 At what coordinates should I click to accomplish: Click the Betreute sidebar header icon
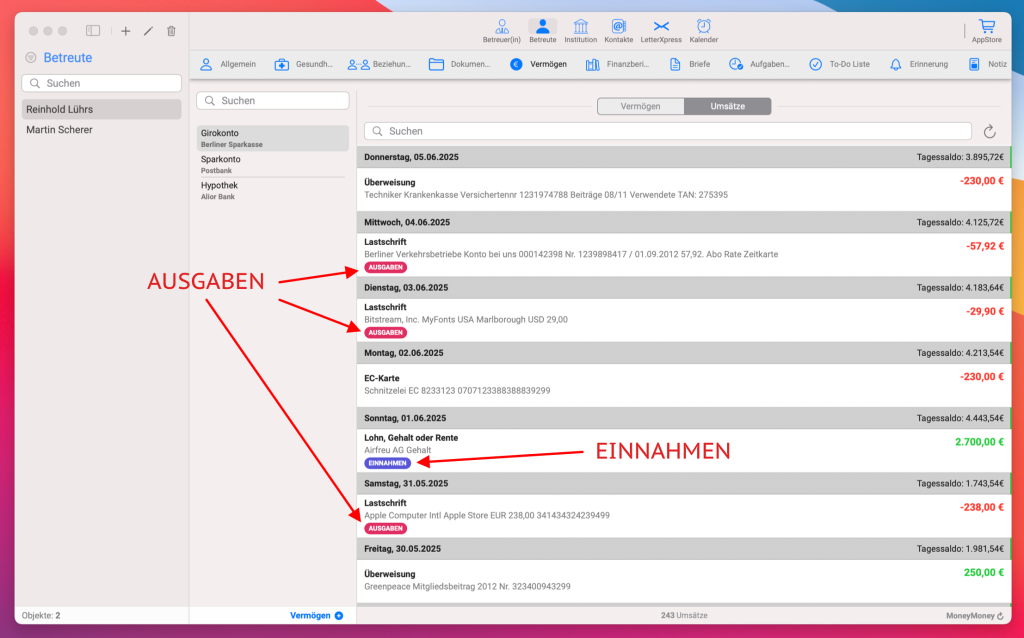pyautogui.click(x=31, y=57)
